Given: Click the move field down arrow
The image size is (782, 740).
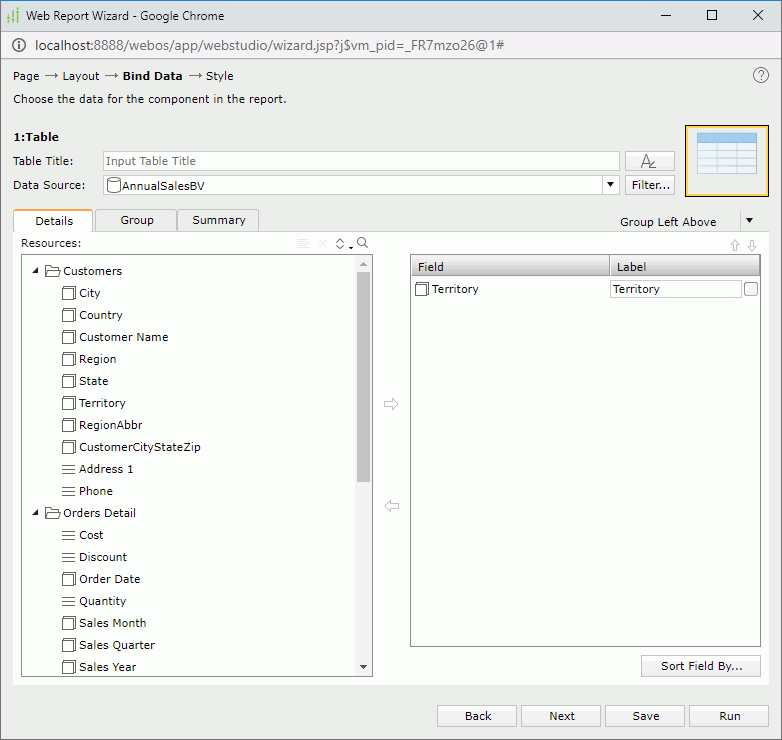Looking at the screenshot, I should point(752,245).
